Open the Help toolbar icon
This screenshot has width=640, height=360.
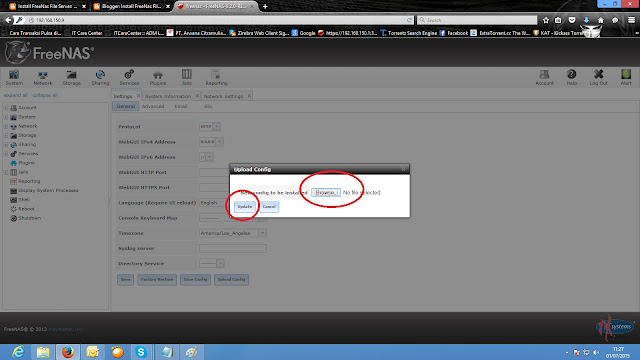coord(571,77)
